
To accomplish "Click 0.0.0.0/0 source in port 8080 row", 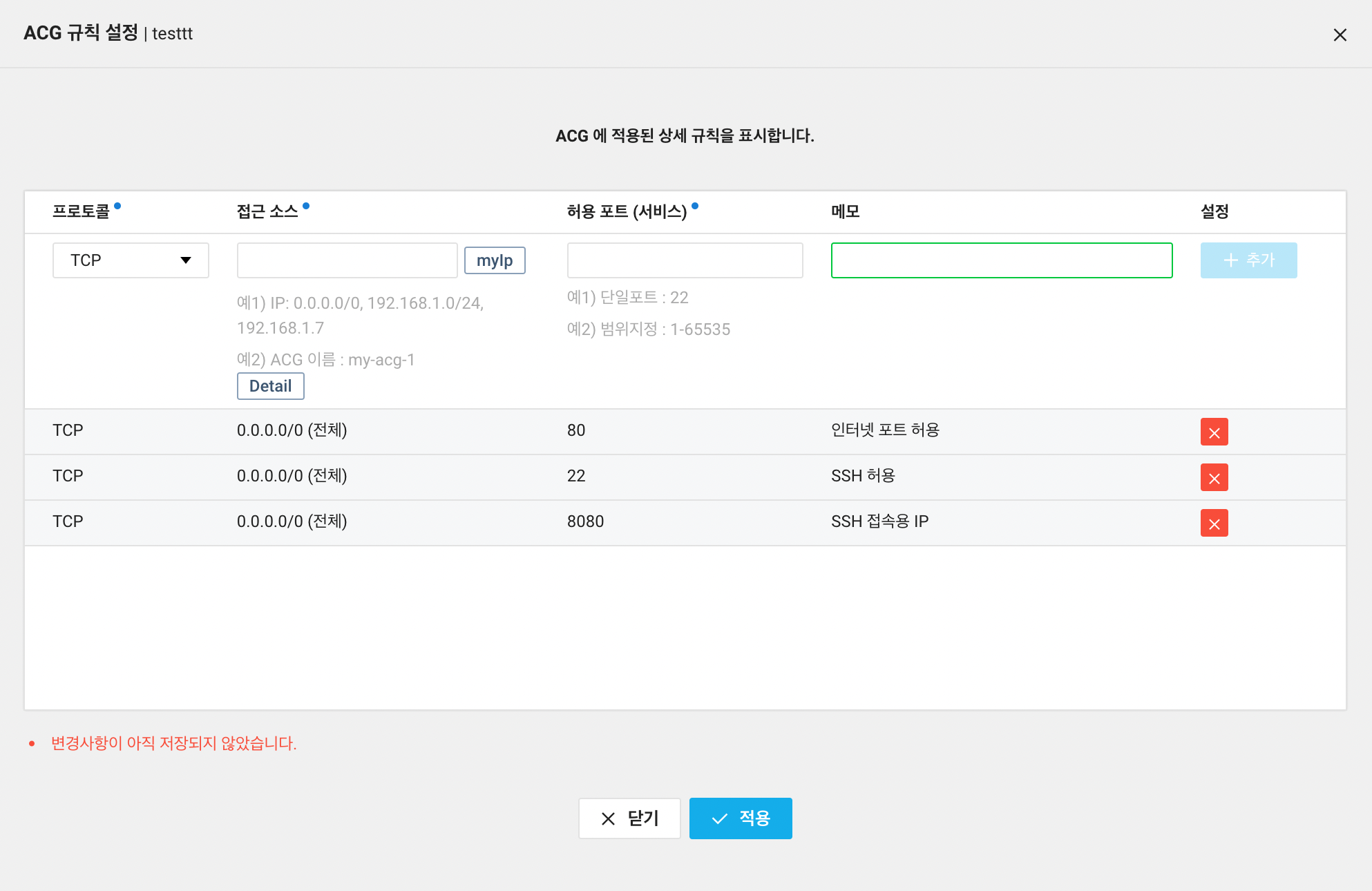I will tap(292, 521).
